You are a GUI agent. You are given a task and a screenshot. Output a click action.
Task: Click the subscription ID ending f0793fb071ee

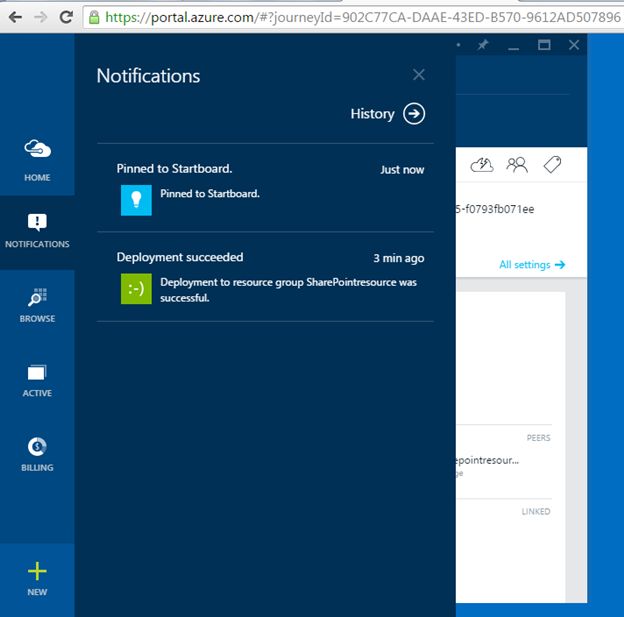click(x=495, y=209)
